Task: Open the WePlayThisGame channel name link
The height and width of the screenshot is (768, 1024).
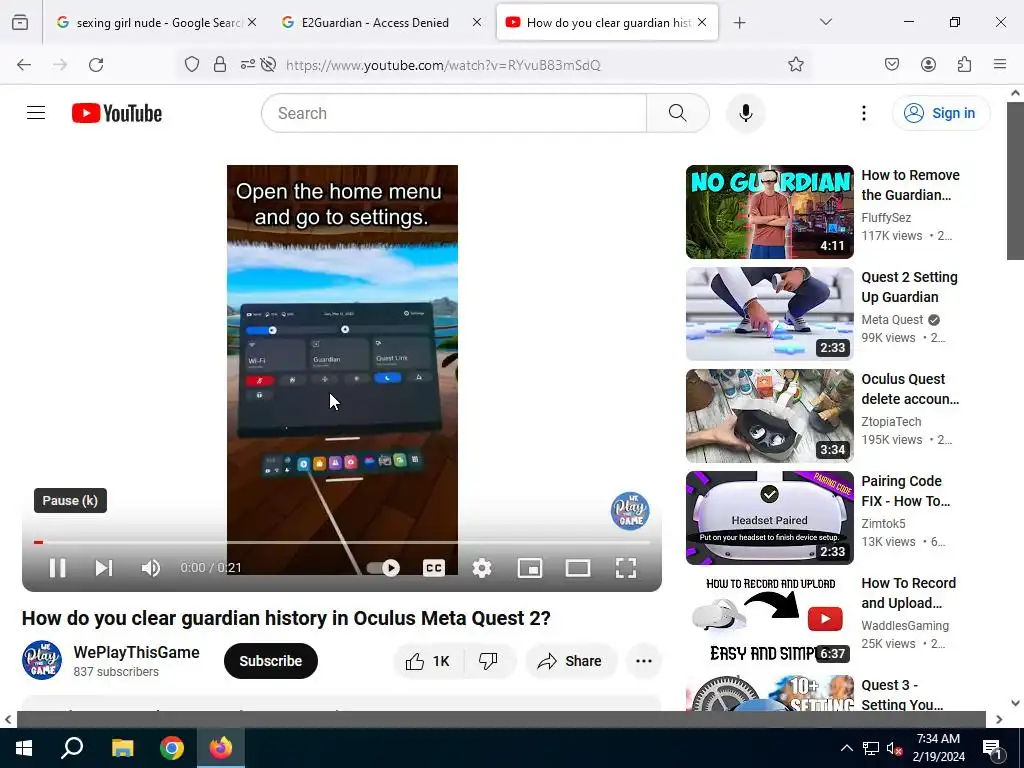Action: coord(136,652)
